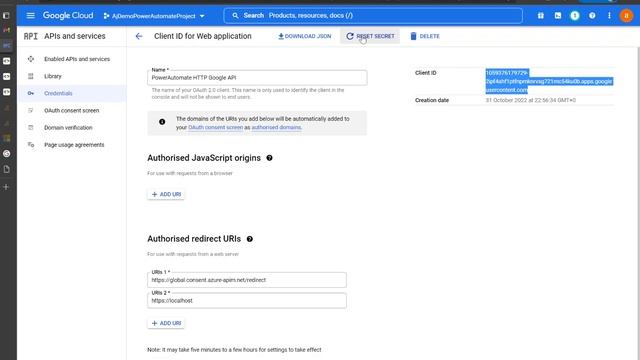
Task: Open Domain verification sidebar item
Action: (68, 128)
